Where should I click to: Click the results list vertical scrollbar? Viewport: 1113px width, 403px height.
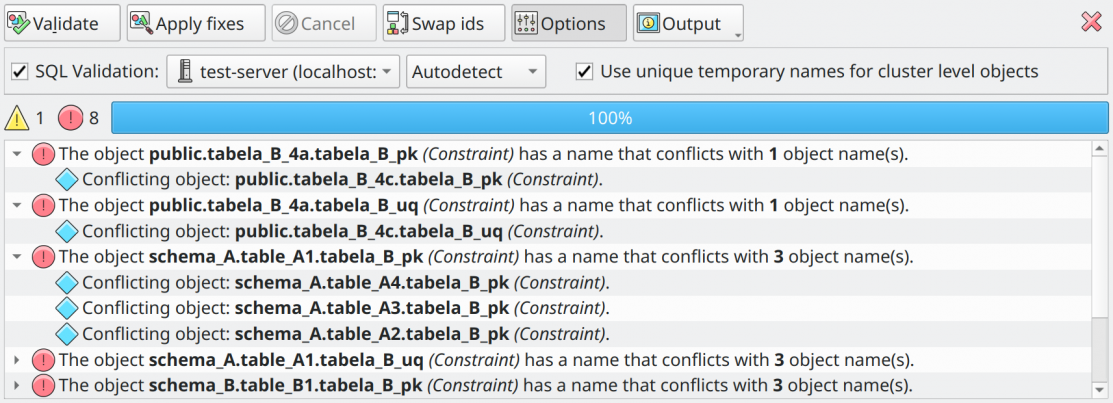(x=1099, y=270)
